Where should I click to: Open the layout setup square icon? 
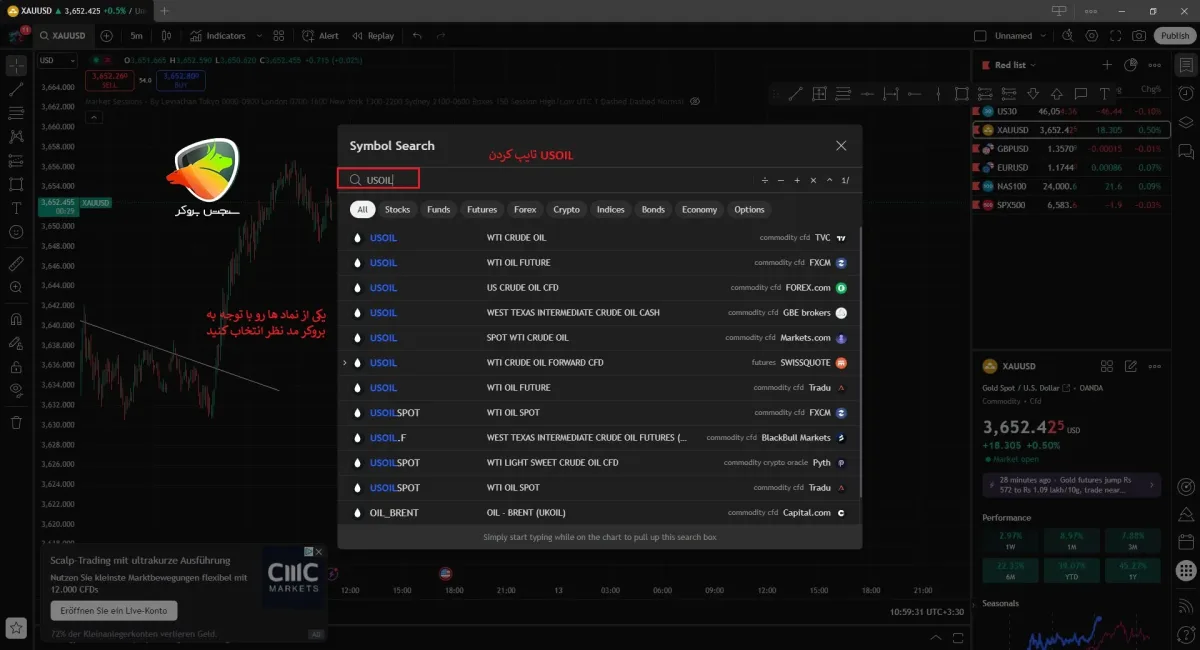point(980,36)
